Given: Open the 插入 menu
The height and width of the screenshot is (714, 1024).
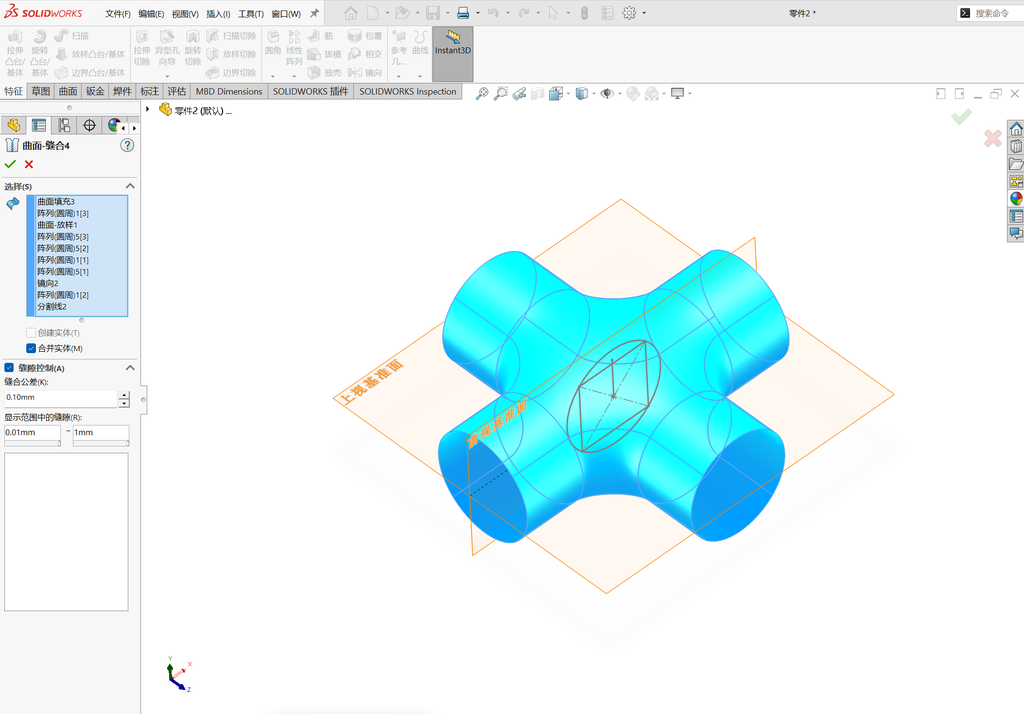Looking at the screenshot, I should pyautogui.click(x=218, y=14).
